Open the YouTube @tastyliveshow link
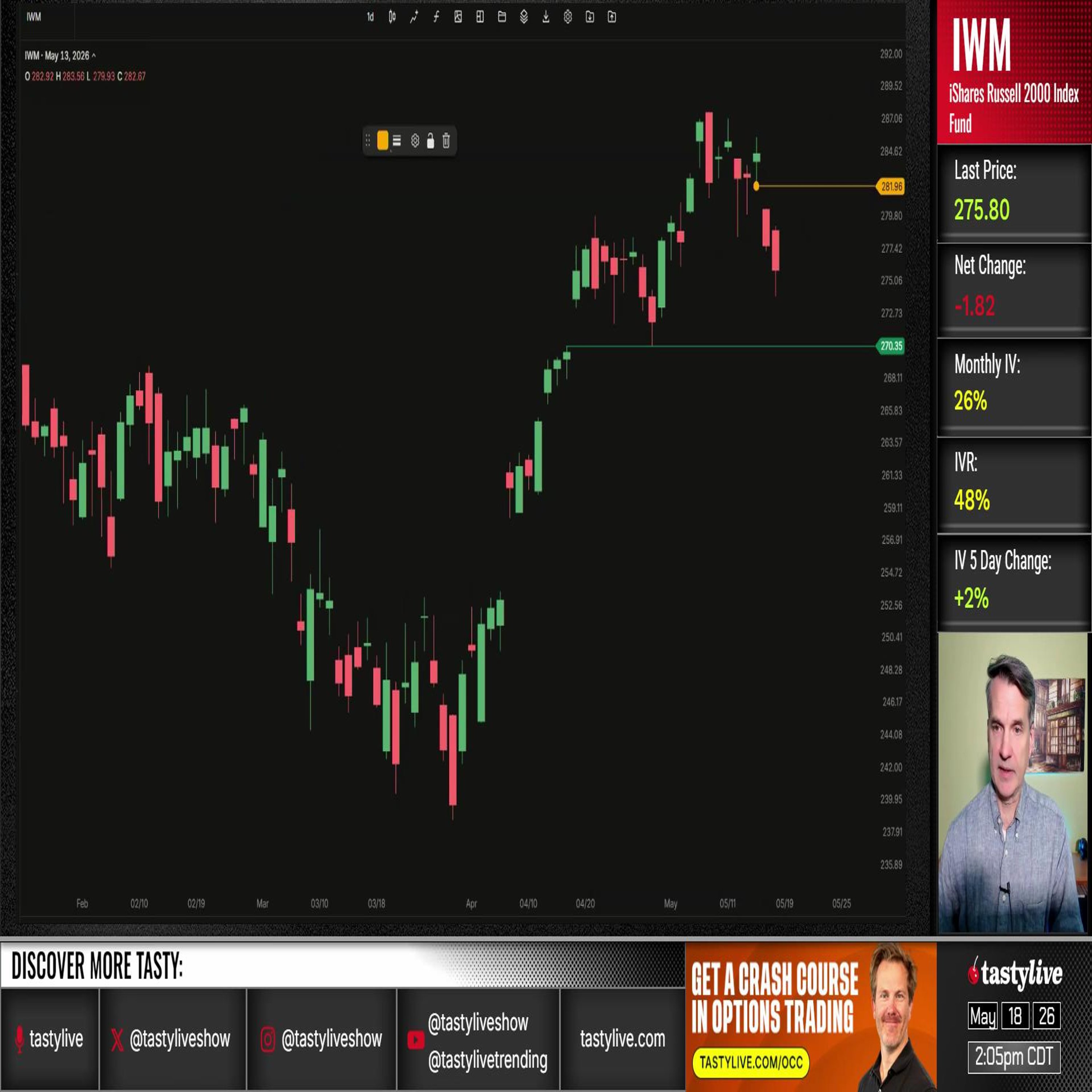1092x1092 pixels. pos(478,1022)
